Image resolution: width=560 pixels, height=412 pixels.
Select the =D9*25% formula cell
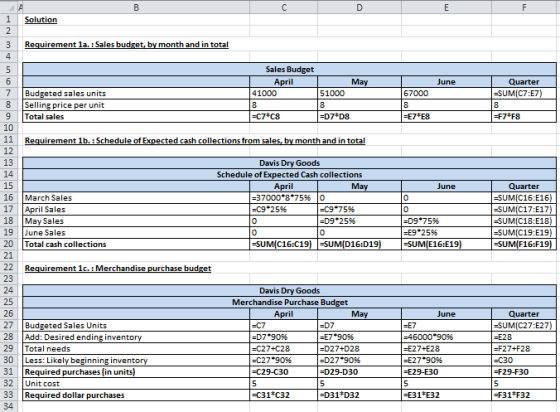click(359, 221)
